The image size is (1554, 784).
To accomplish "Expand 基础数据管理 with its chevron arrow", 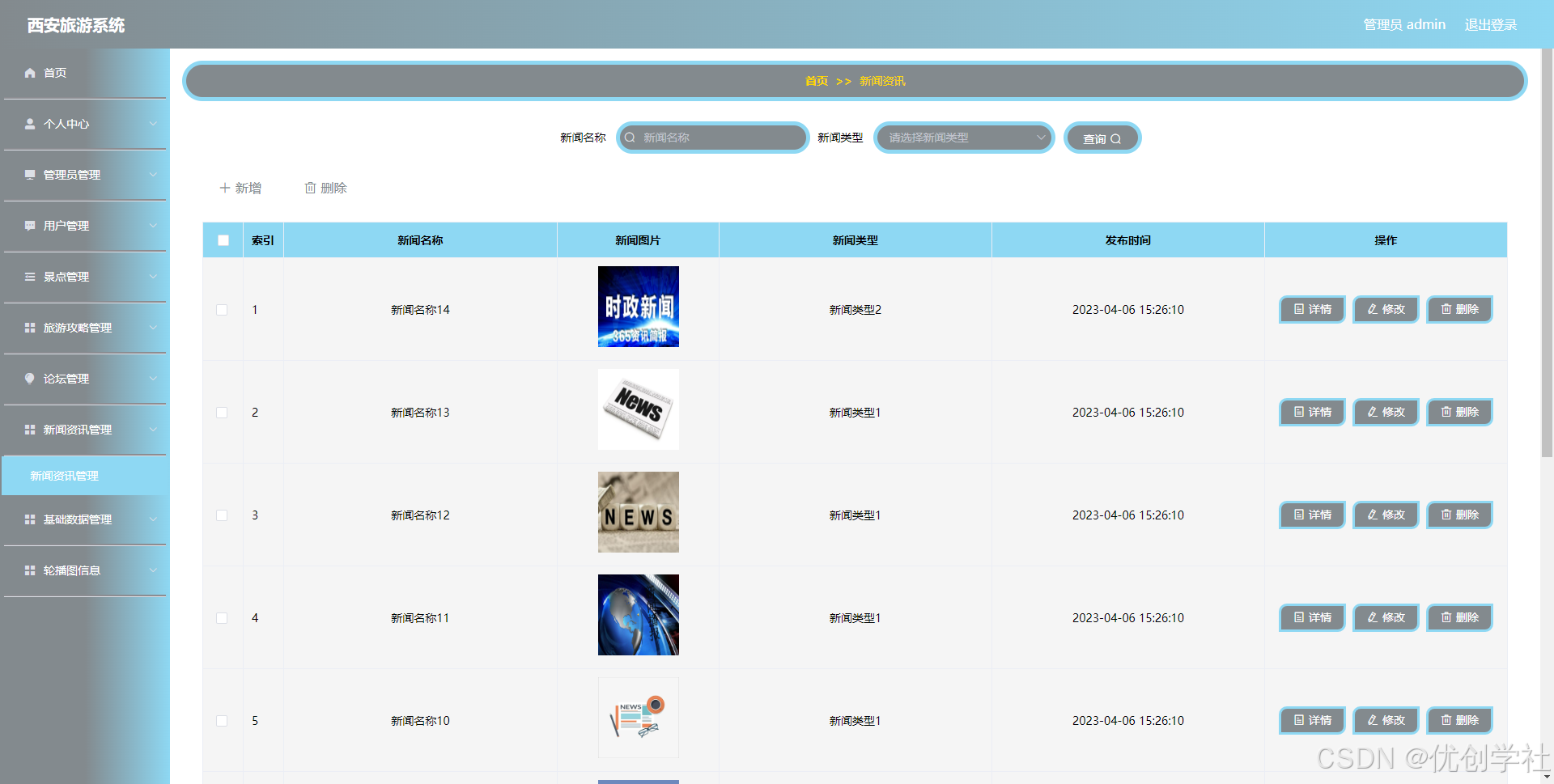I will pos(153,519).
